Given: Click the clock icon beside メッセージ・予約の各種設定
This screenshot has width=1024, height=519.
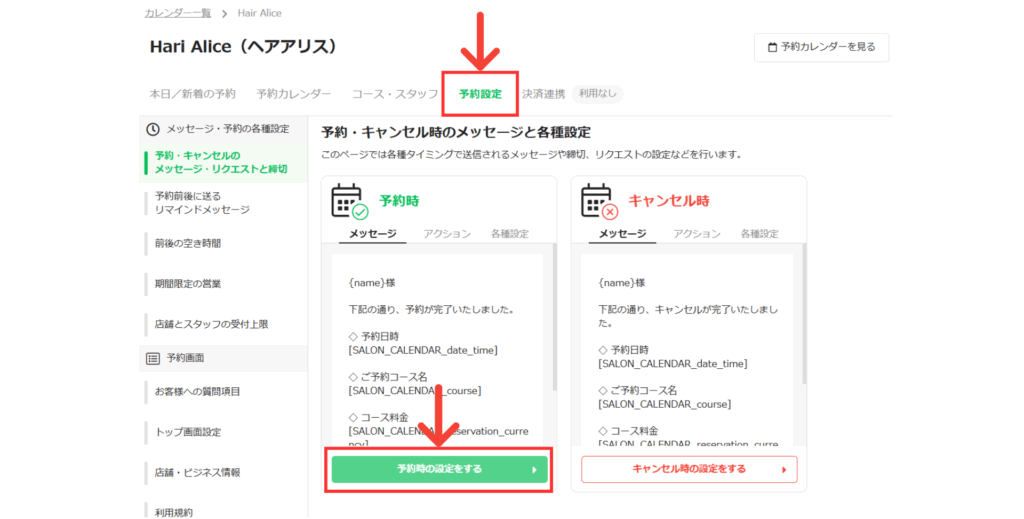Looking at the screenshot, I should click(x=153, y=129).
